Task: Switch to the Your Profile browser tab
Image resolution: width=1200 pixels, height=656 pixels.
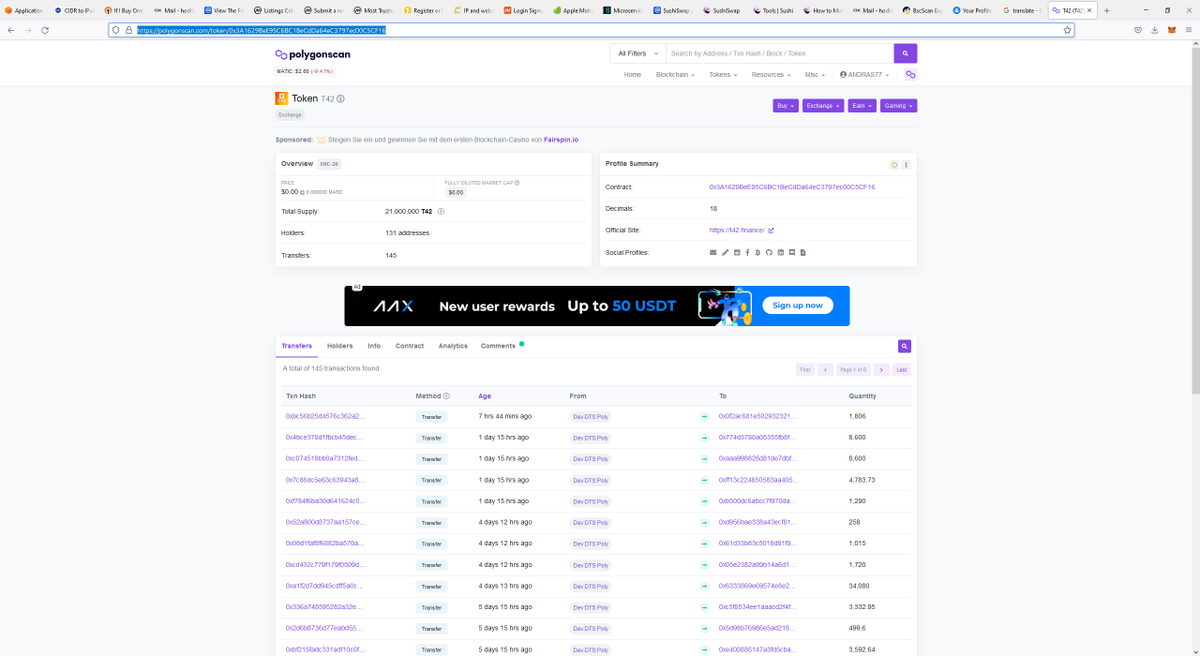Action: 972,10
